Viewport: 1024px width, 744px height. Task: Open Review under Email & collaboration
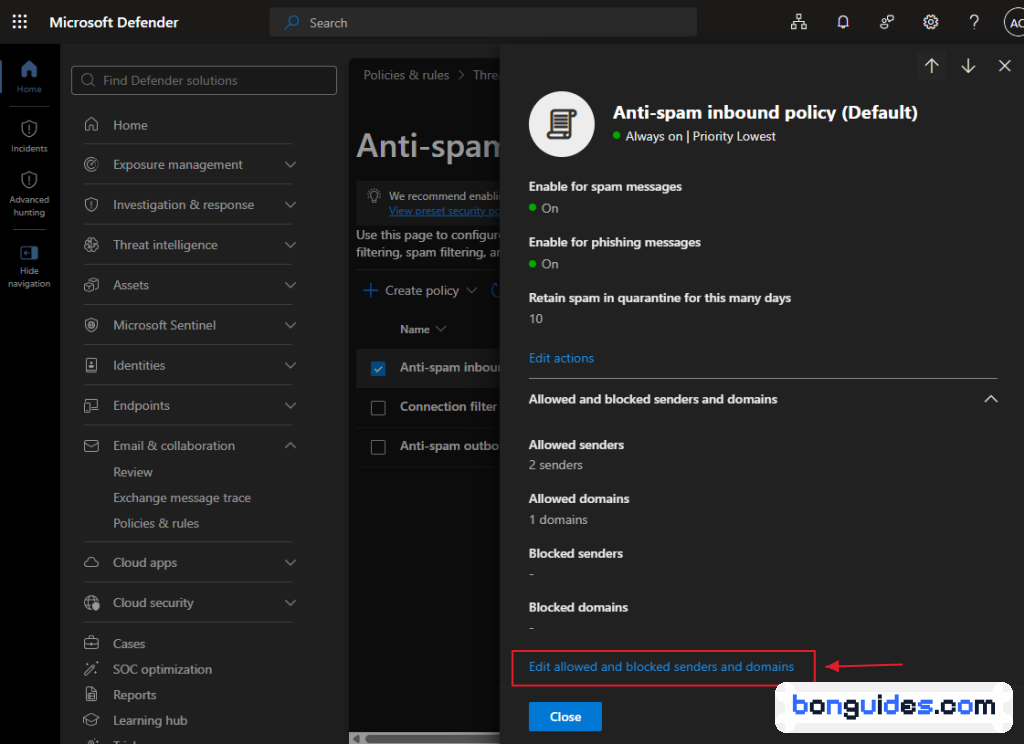click(133, 472)
